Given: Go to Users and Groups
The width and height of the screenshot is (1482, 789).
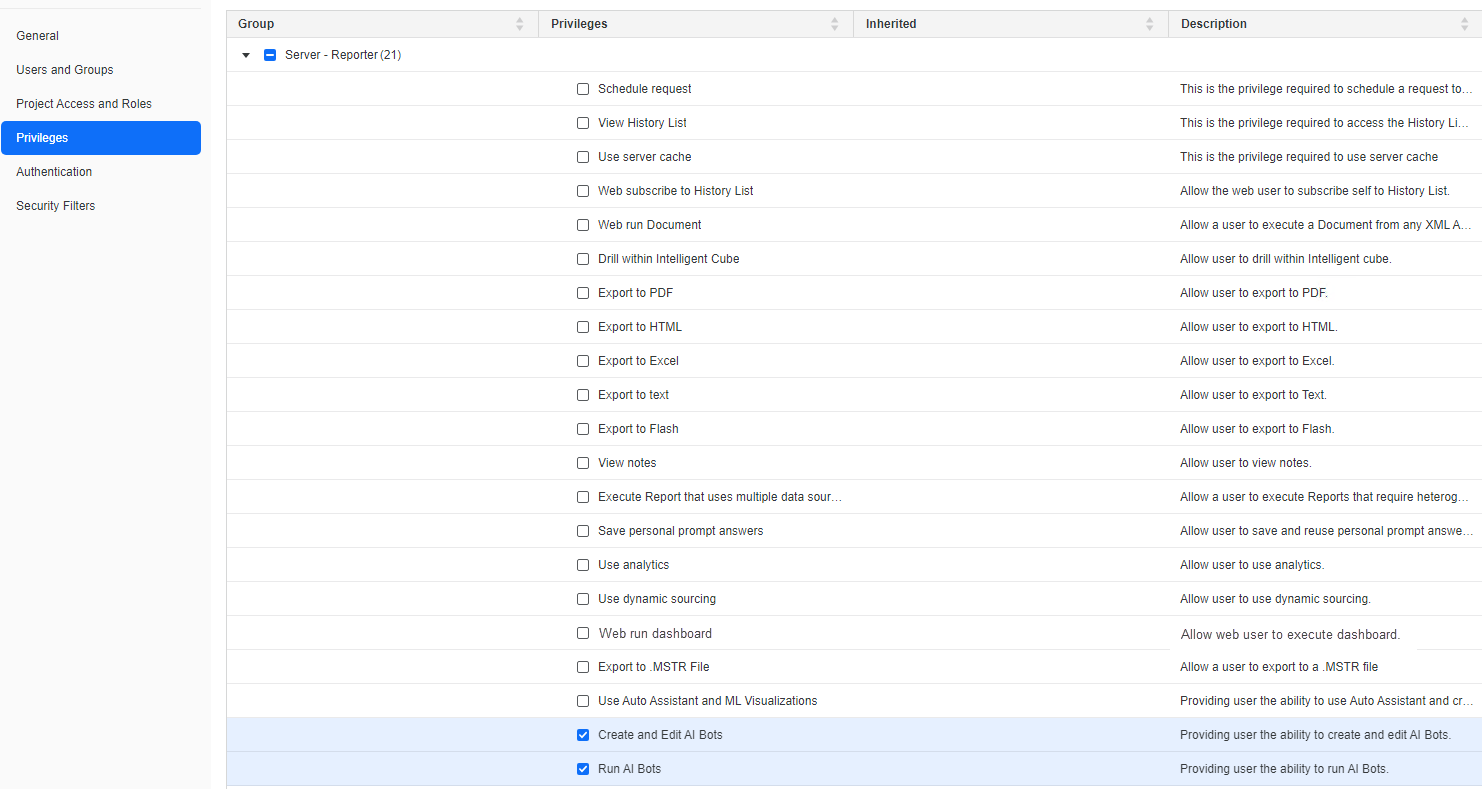Looking at the screenshot, I should pos(65,70).
